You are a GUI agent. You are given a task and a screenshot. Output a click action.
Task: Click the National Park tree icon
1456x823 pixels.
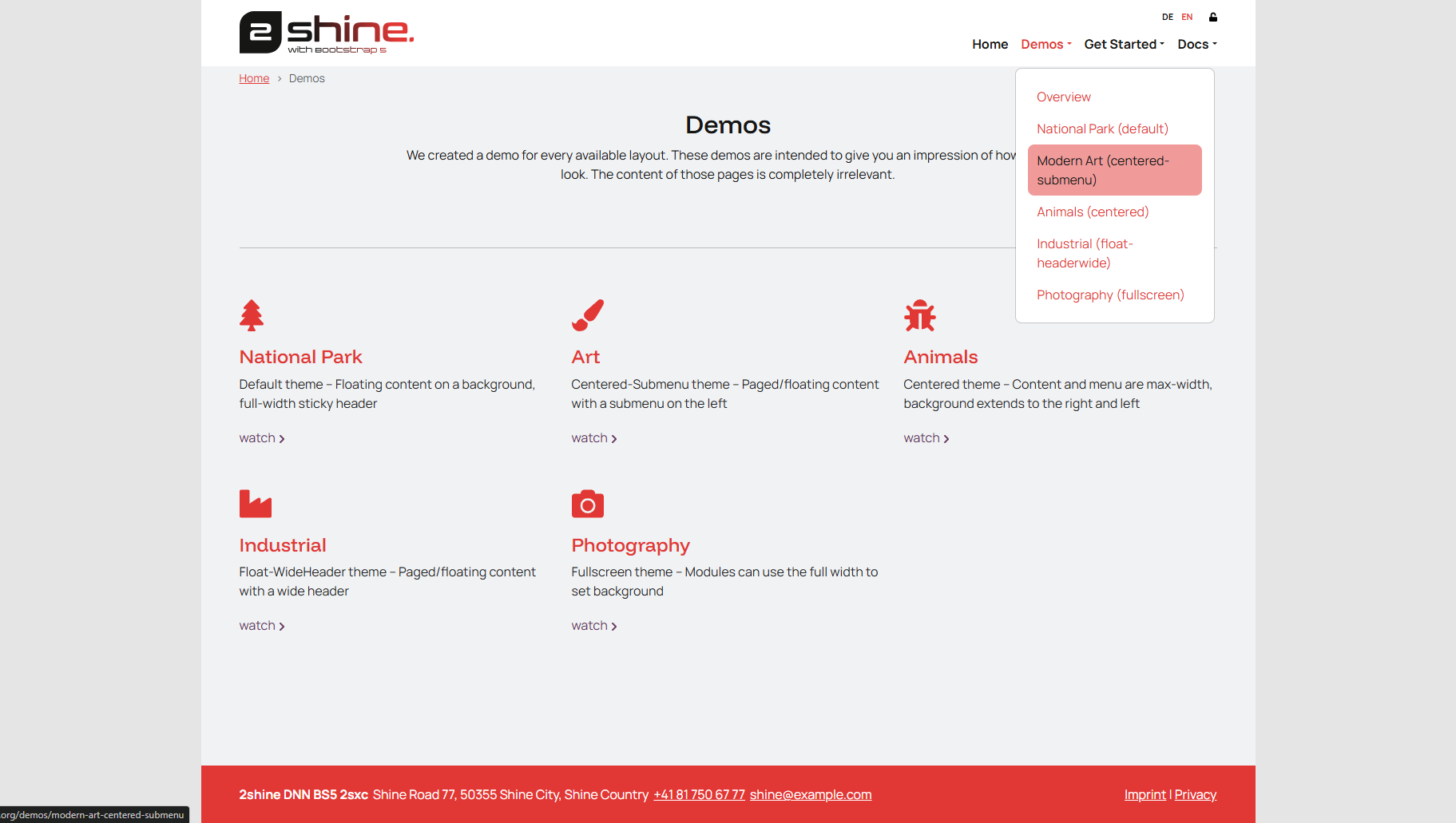(252, 315)
